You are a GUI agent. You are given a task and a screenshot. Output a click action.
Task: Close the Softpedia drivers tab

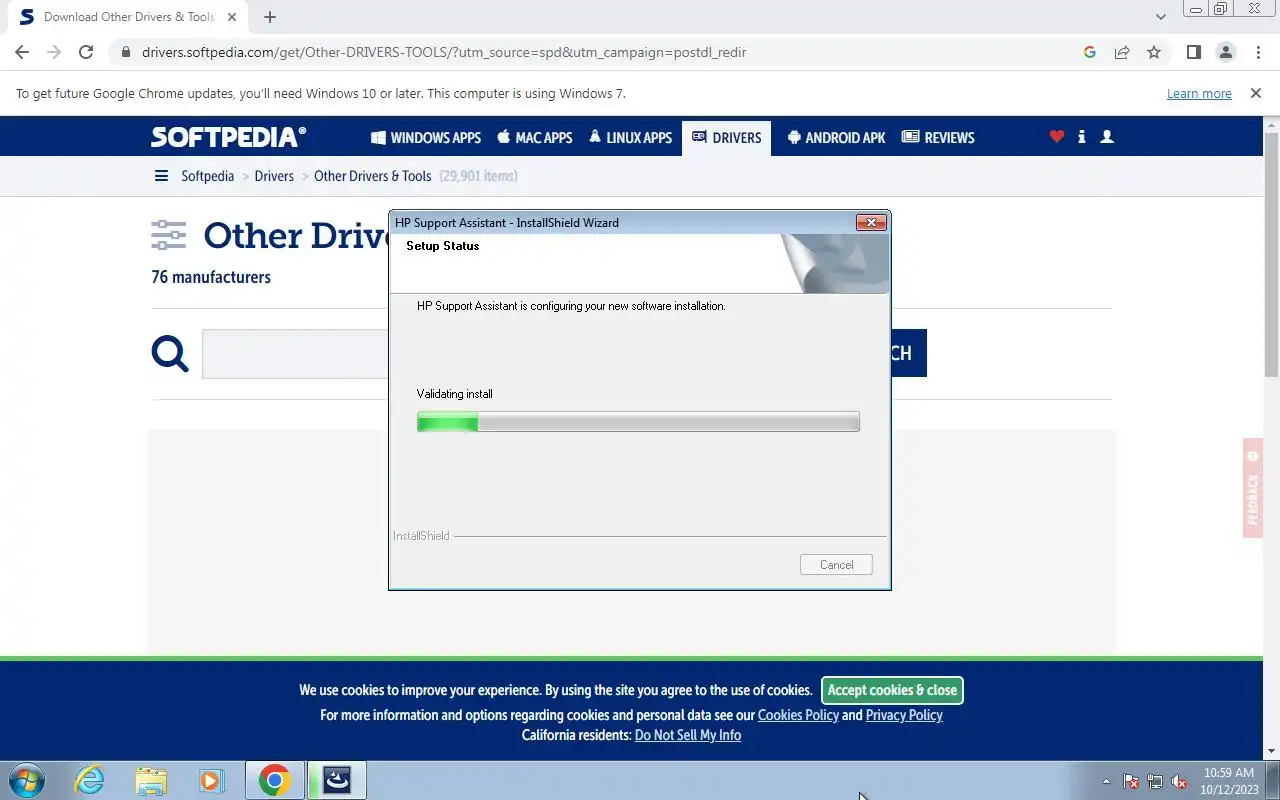click(x=232, y=17)
